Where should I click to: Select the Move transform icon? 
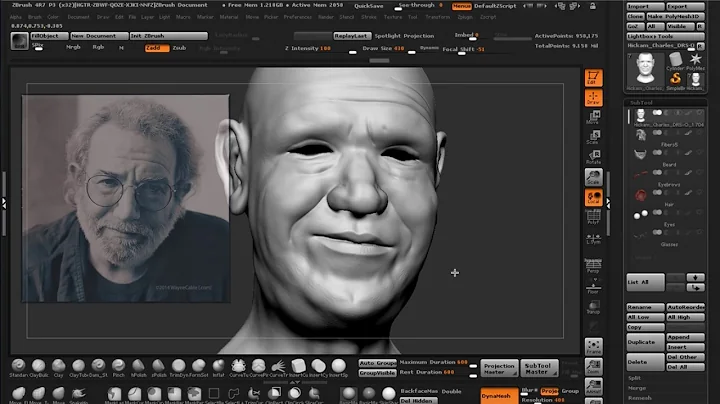[593, 117]
